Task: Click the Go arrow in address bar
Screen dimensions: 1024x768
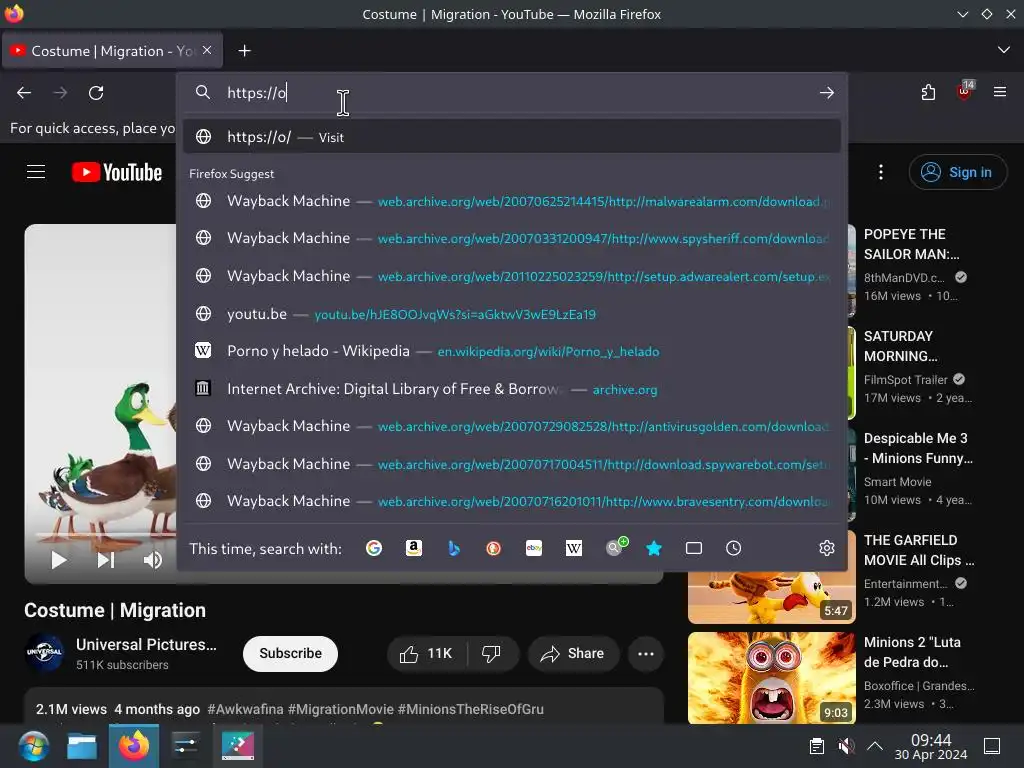Action: (827, 93)
